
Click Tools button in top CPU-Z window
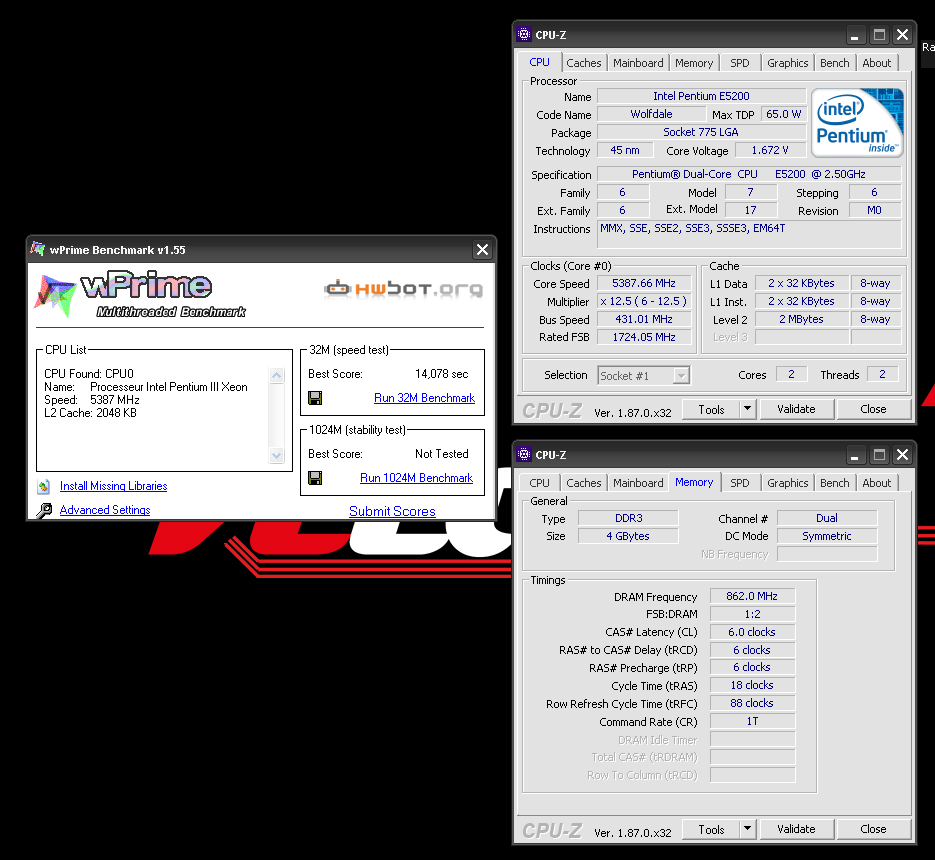coord(711,409)
